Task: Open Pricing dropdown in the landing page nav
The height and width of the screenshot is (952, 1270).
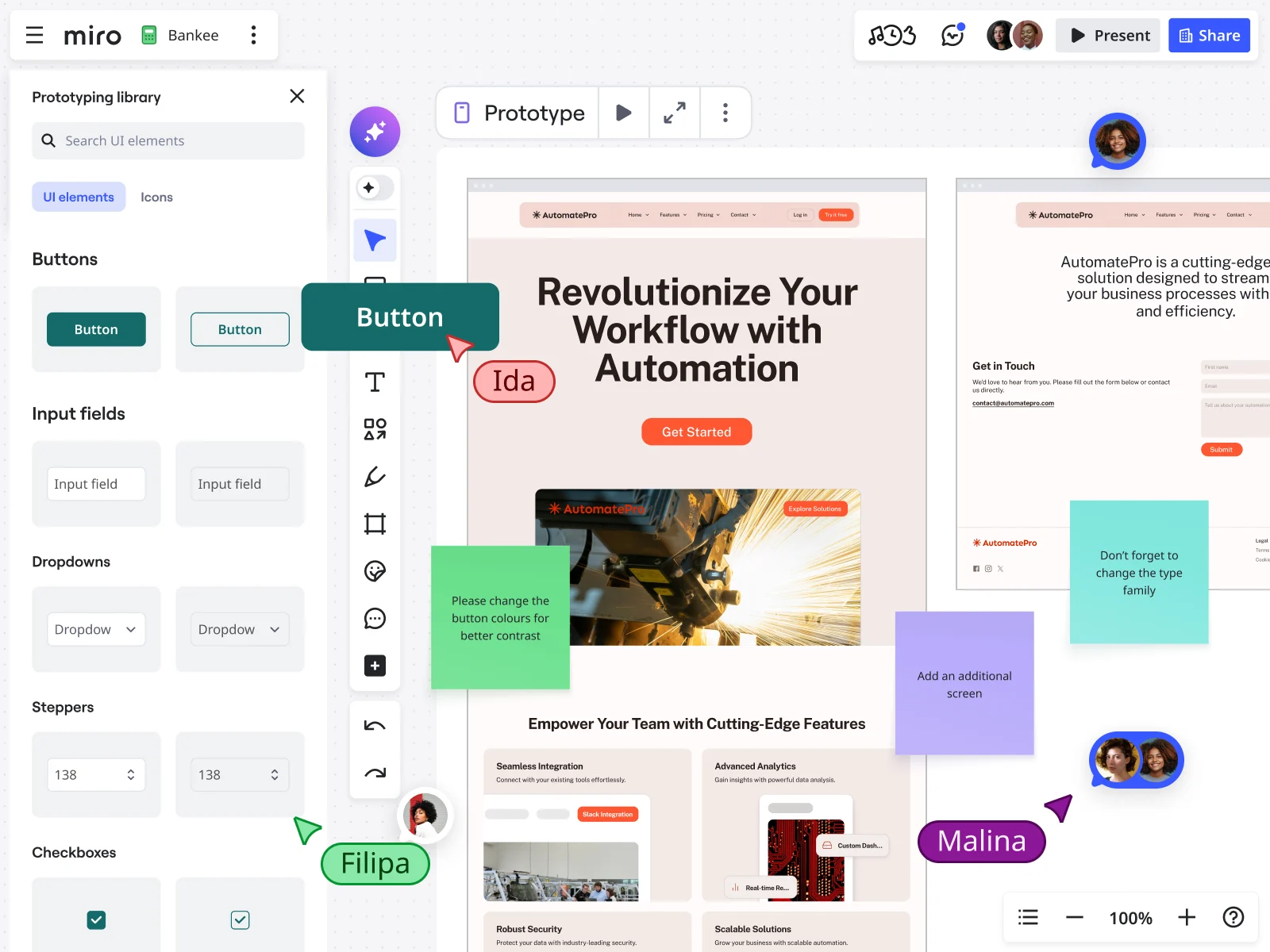Action: pos(709,215)
